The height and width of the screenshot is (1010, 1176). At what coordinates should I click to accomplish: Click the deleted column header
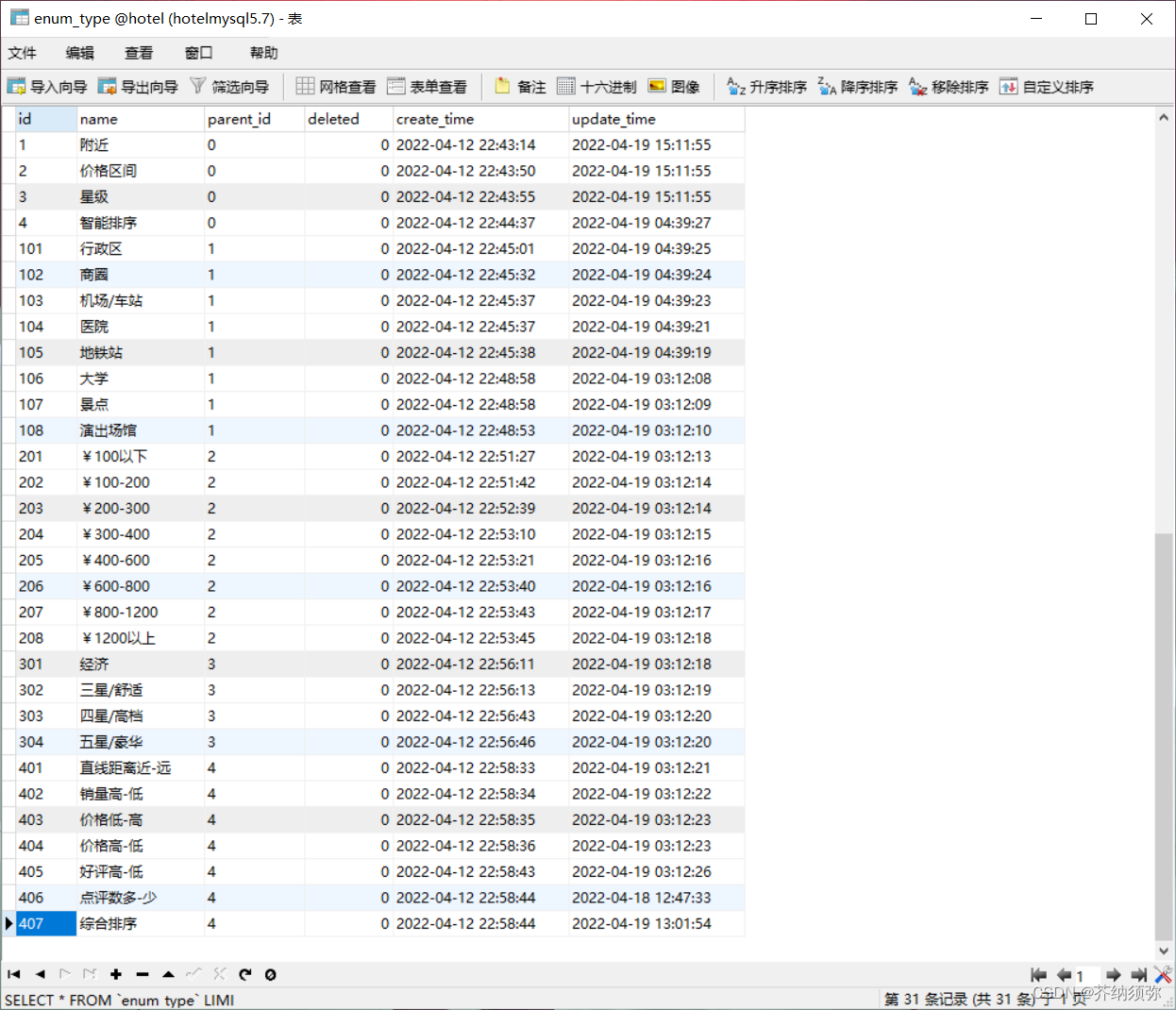pyautogui.click(x=348, y=119)
